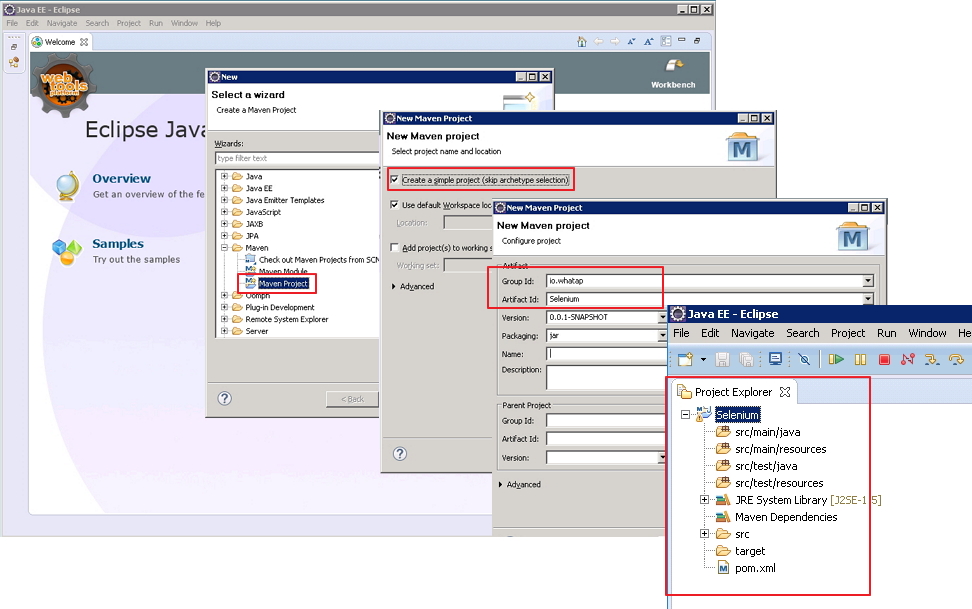Click the Resume (green play) toolbar icon
The image size is (972, 609).
836,359
